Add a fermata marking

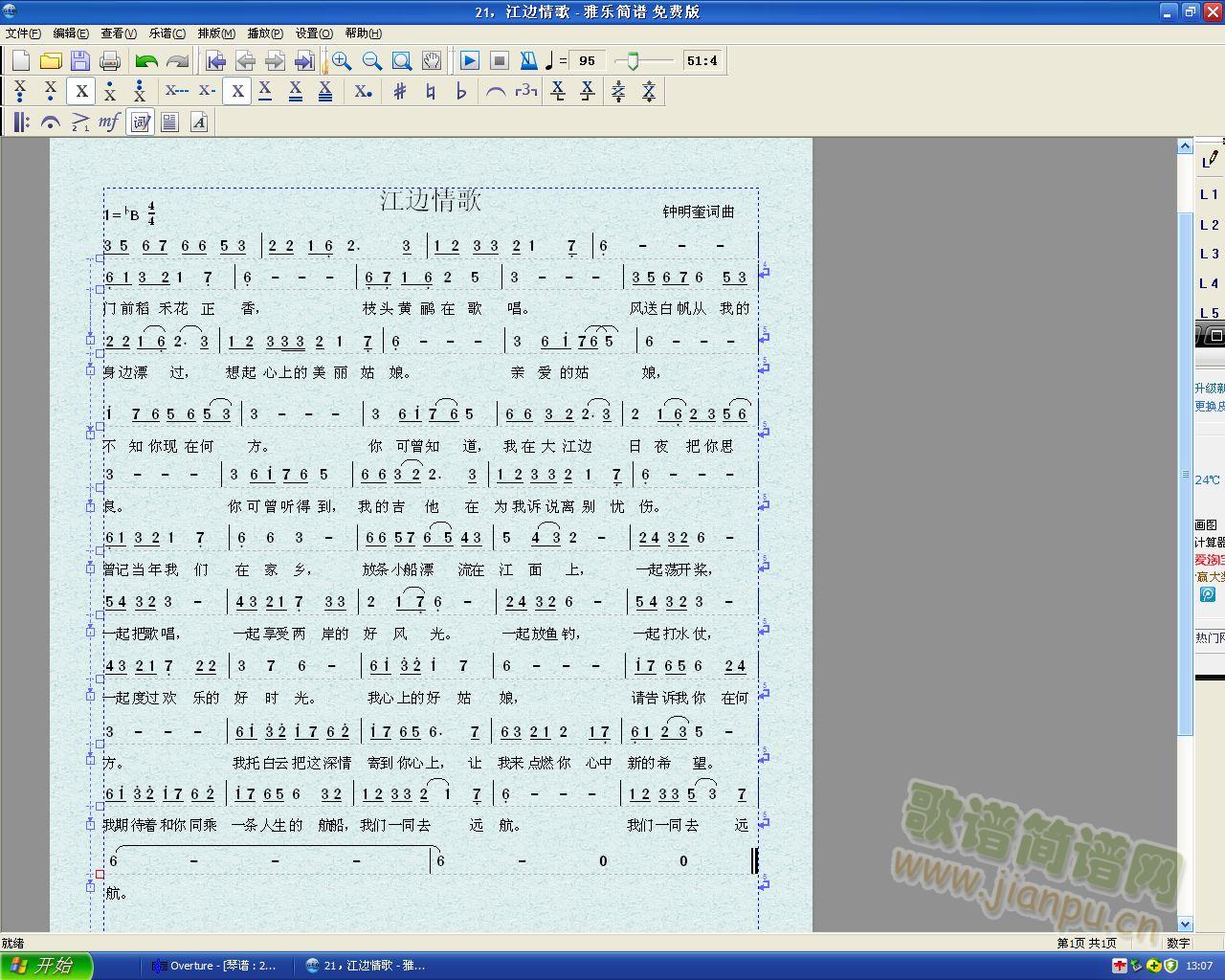[51, 122]
